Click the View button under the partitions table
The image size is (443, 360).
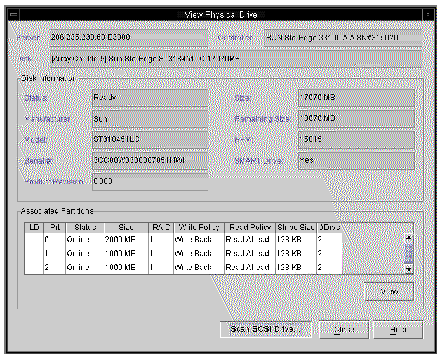[389, 292]
